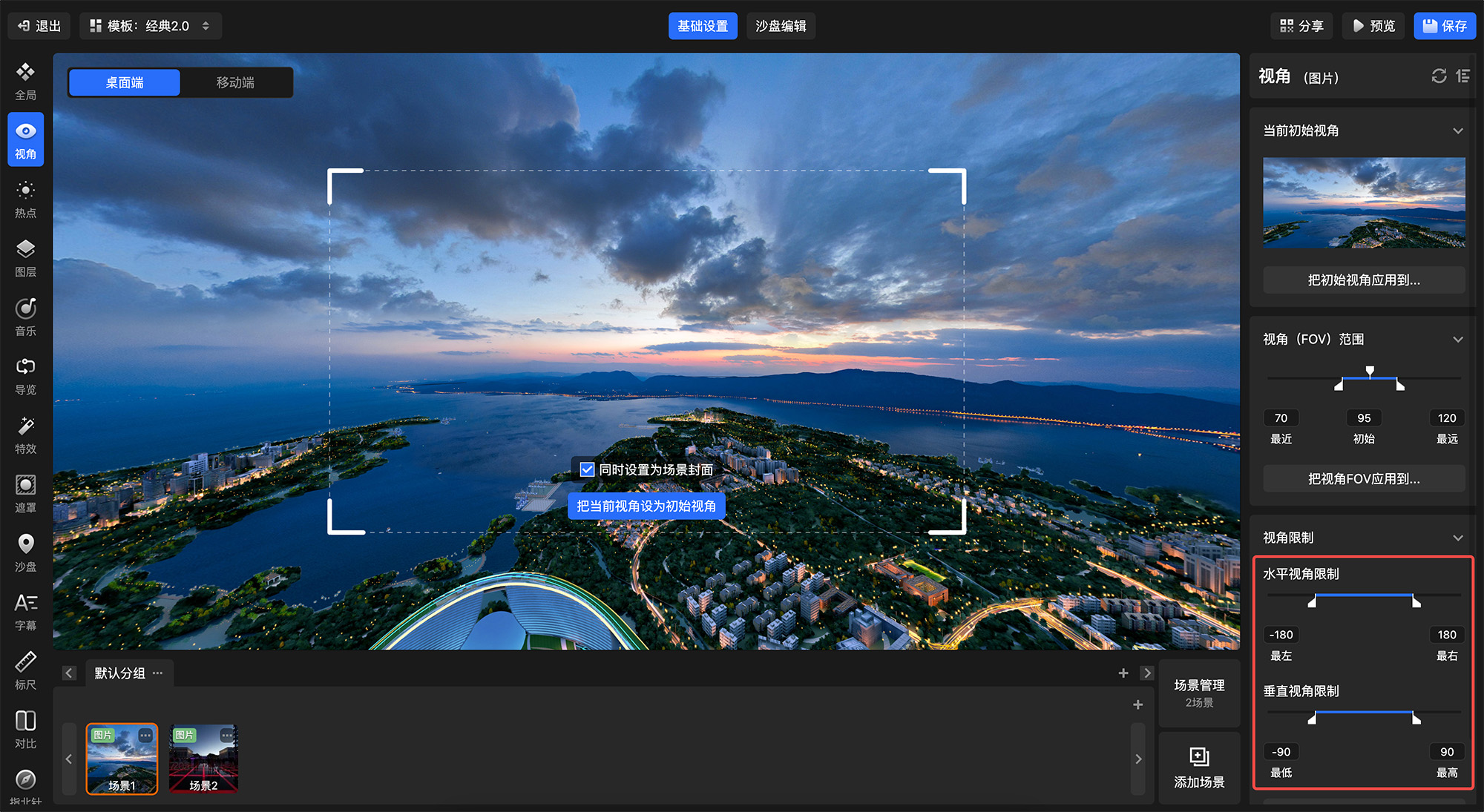
Task: Select the 场景2 scene thumbnail
Action: point(203,759)
